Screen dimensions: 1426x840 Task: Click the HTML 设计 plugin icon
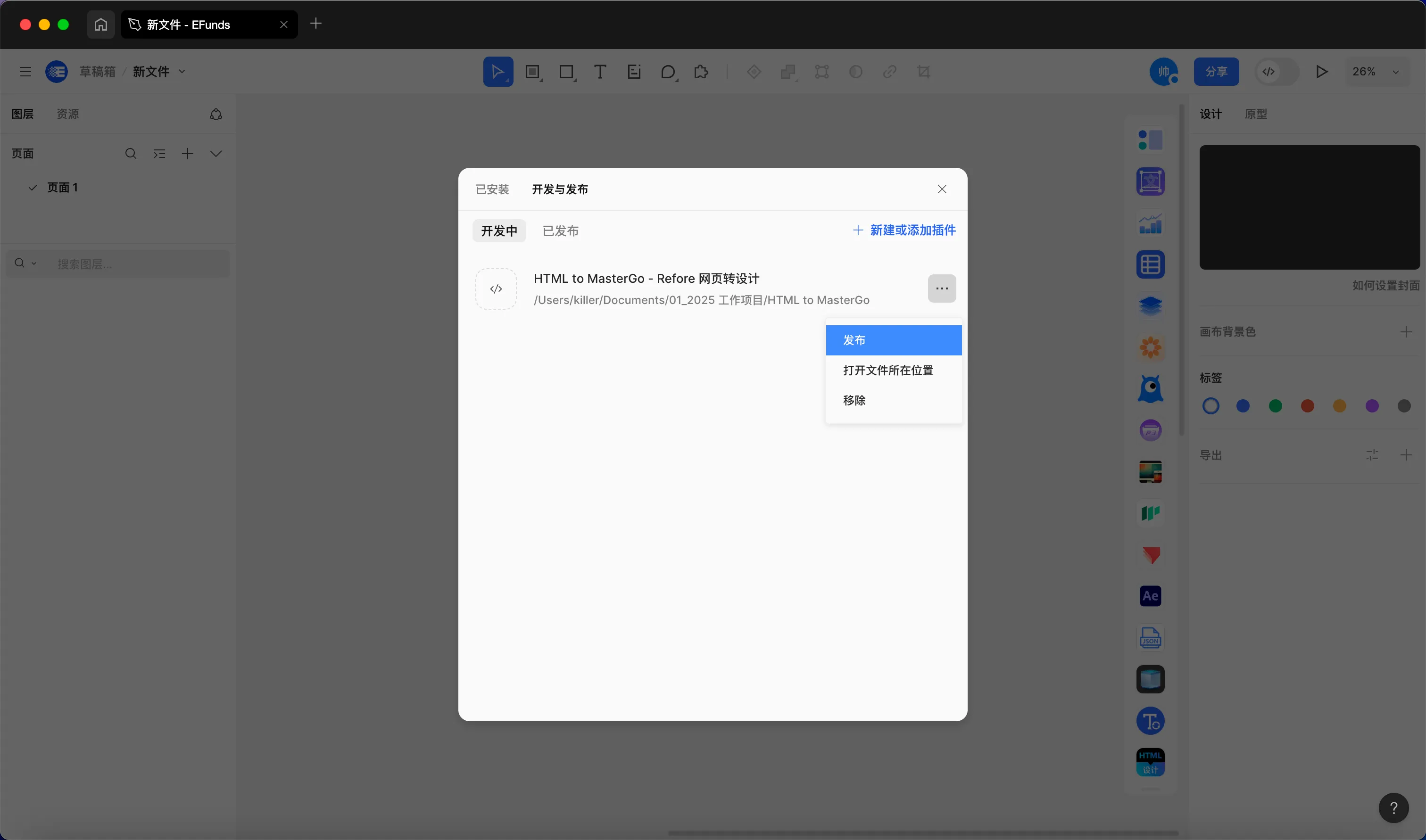1150,762
